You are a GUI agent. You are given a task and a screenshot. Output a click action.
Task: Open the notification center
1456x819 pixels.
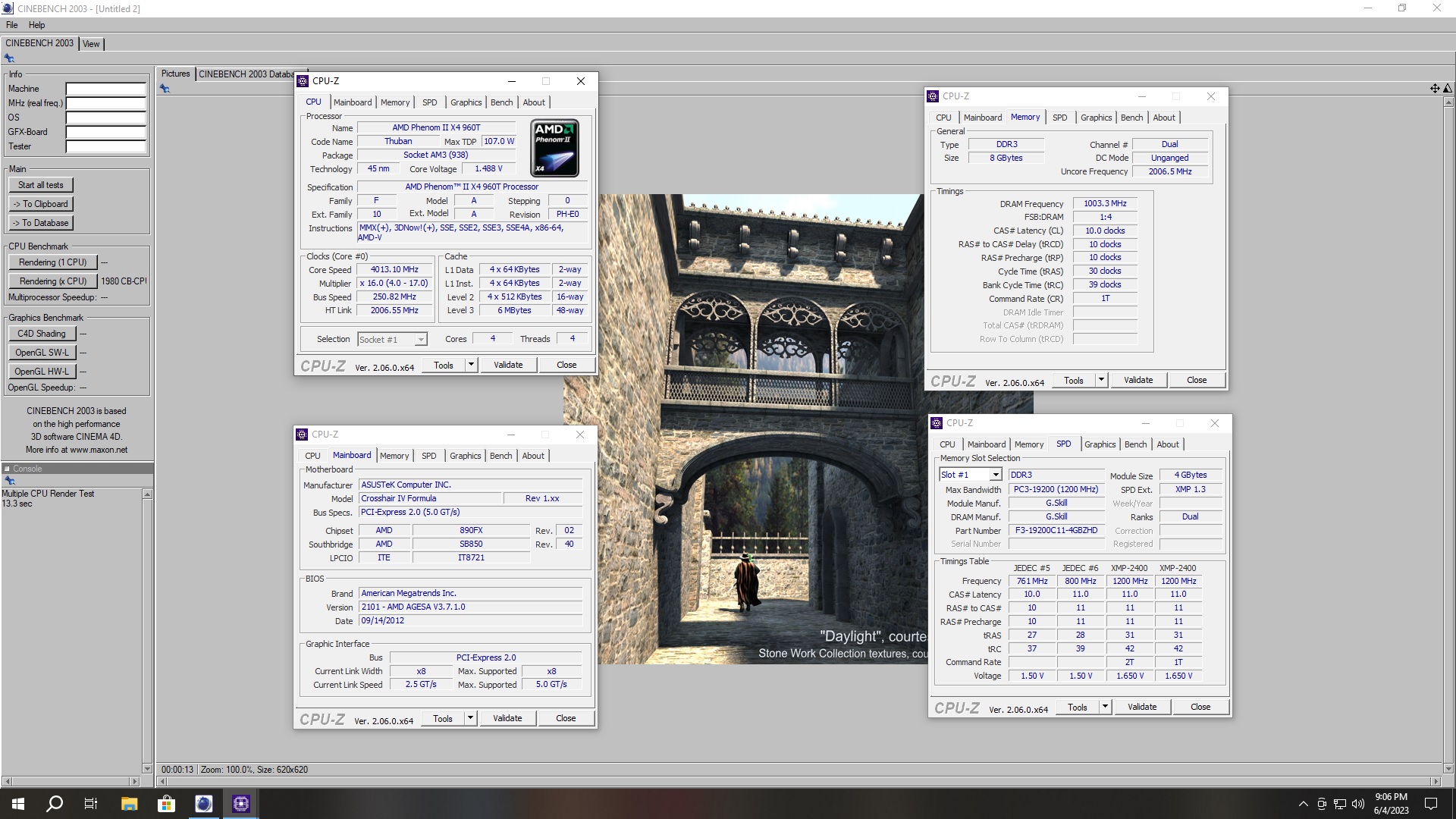pyautogui.click(x=1431, y=804)
